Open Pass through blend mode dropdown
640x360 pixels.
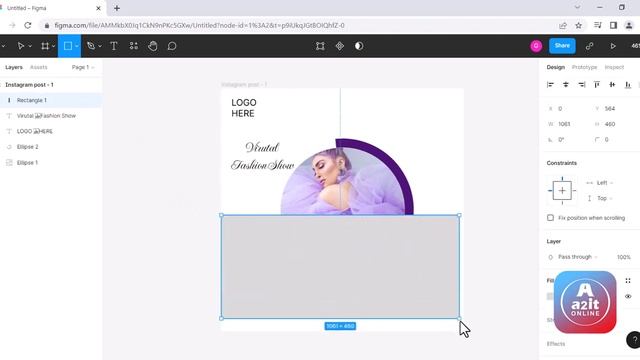(578, 257)
